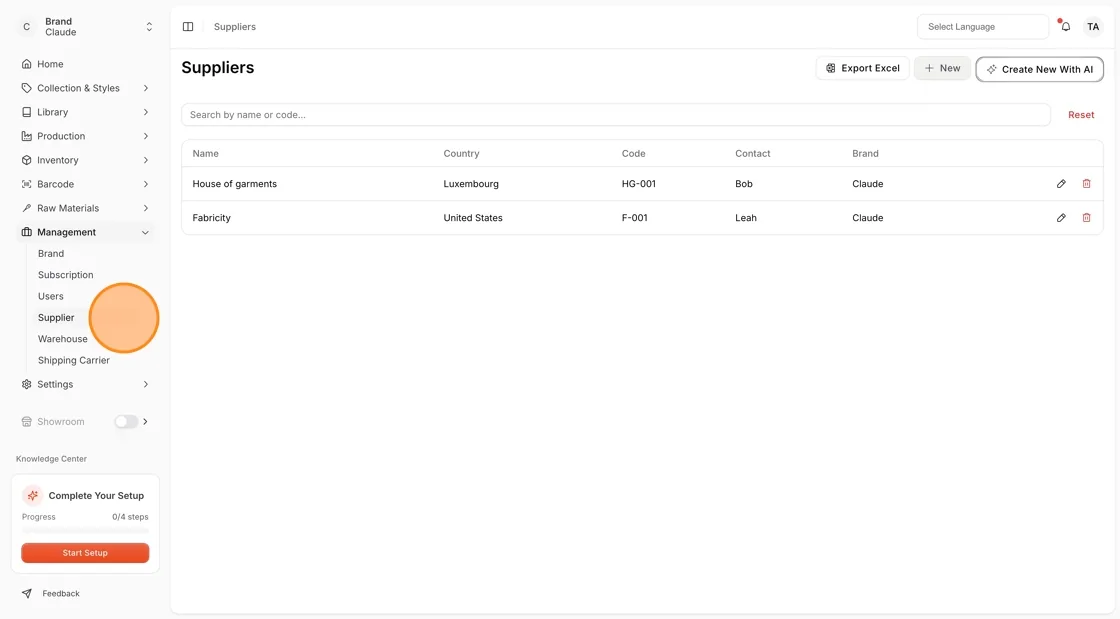Open Subscription under Management
Viewport: 1120px width, 619px height.
pos(66,275)
